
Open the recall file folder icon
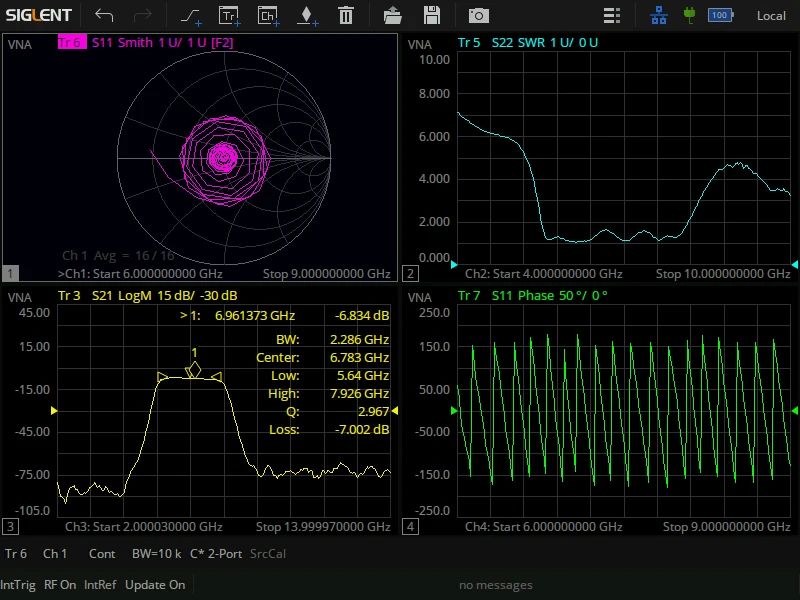pyautogui.click(x=392, y=15)
